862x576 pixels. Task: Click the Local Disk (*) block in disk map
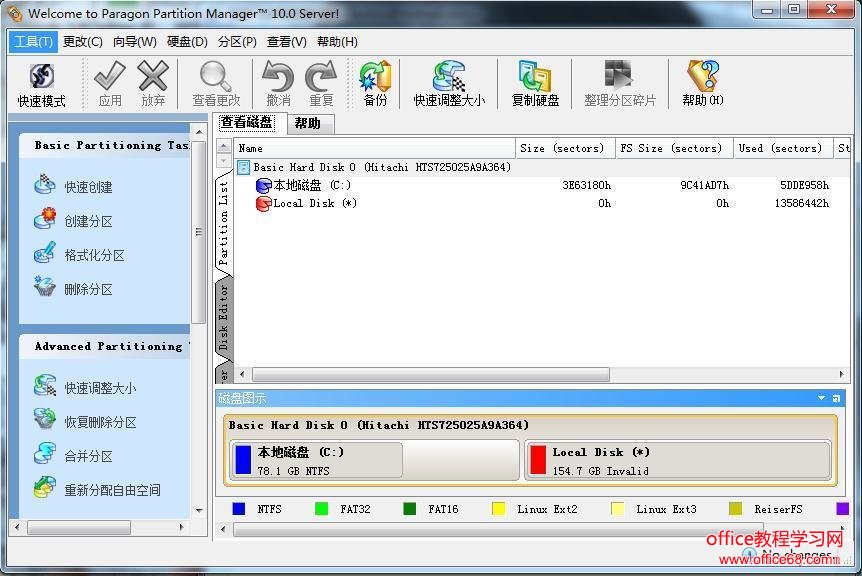[x=677, y=460]
